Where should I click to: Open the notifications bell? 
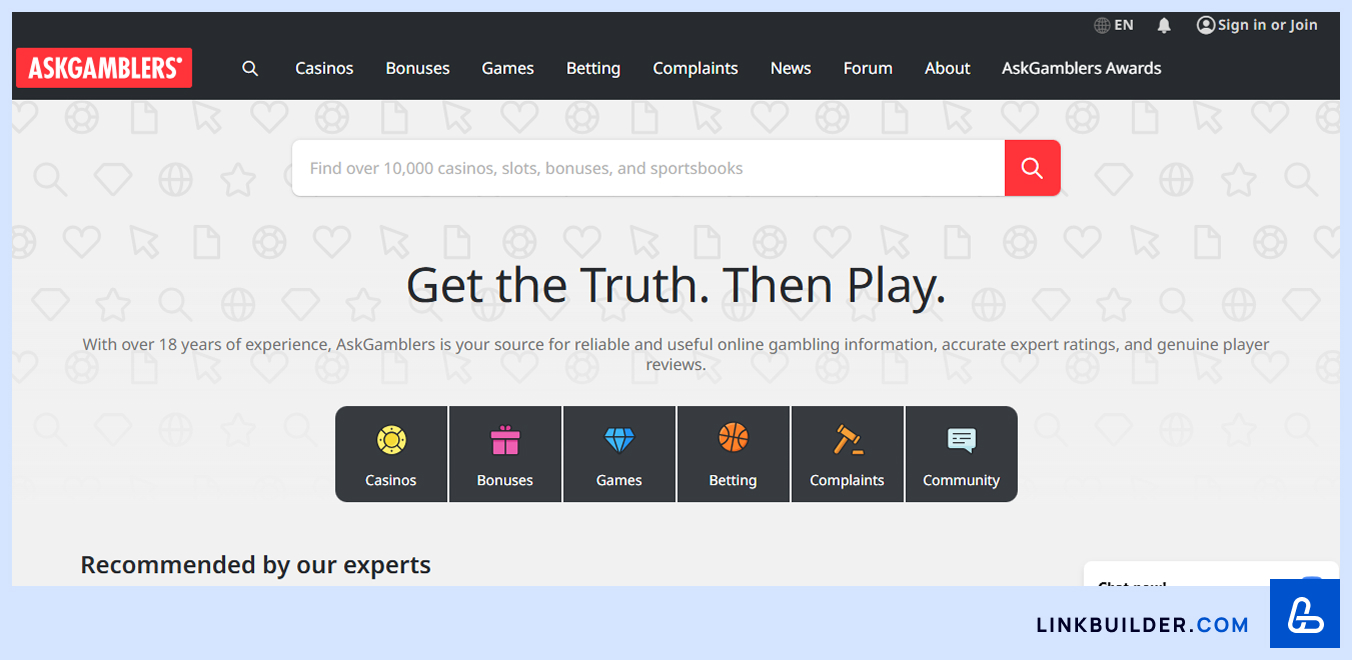coord(1164,25)
